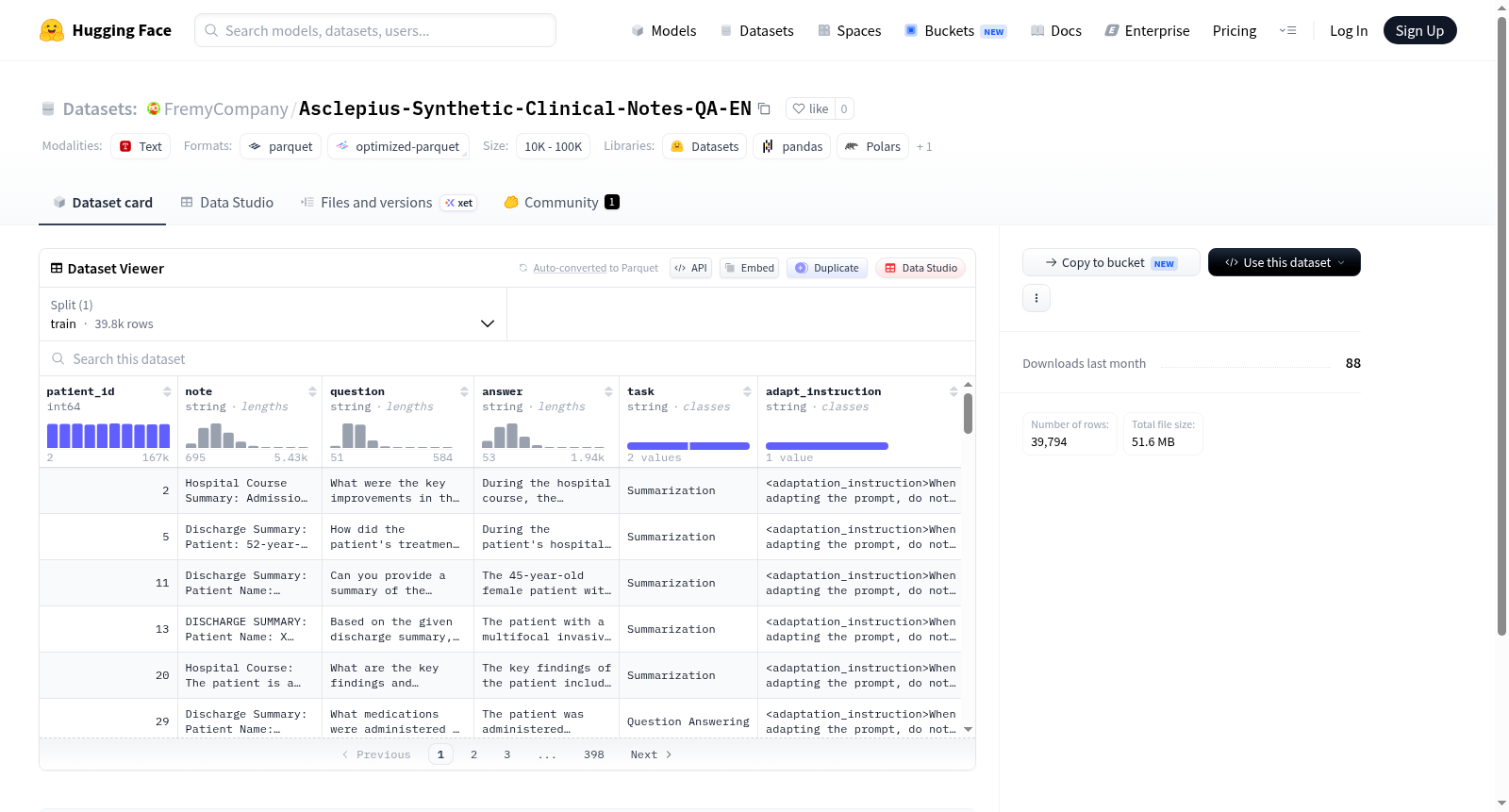1509x812 pixels.
Task: Click the heart like button
Action: click(810, 108)
